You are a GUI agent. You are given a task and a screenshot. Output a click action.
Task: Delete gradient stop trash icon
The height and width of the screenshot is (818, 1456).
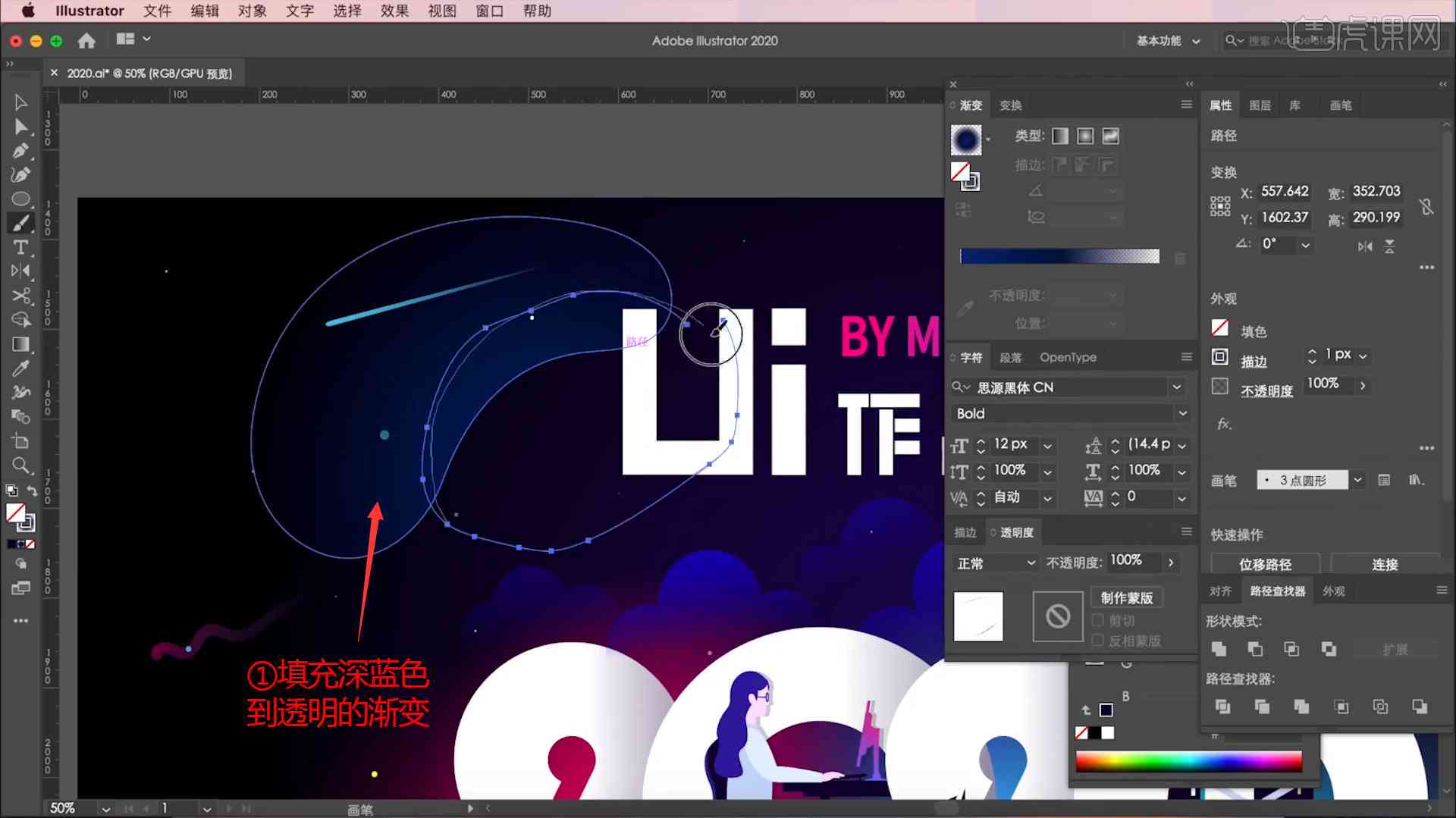click(x=1180, y=258)
